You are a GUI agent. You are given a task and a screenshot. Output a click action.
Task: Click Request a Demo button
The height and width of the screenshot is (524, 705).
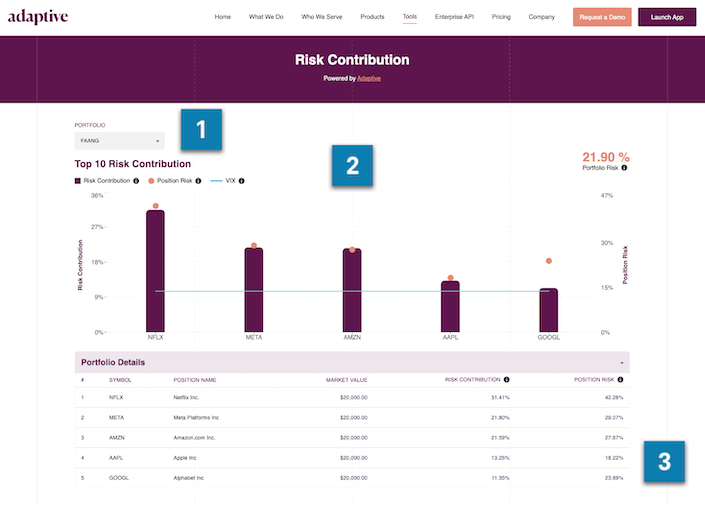point(602,17)
